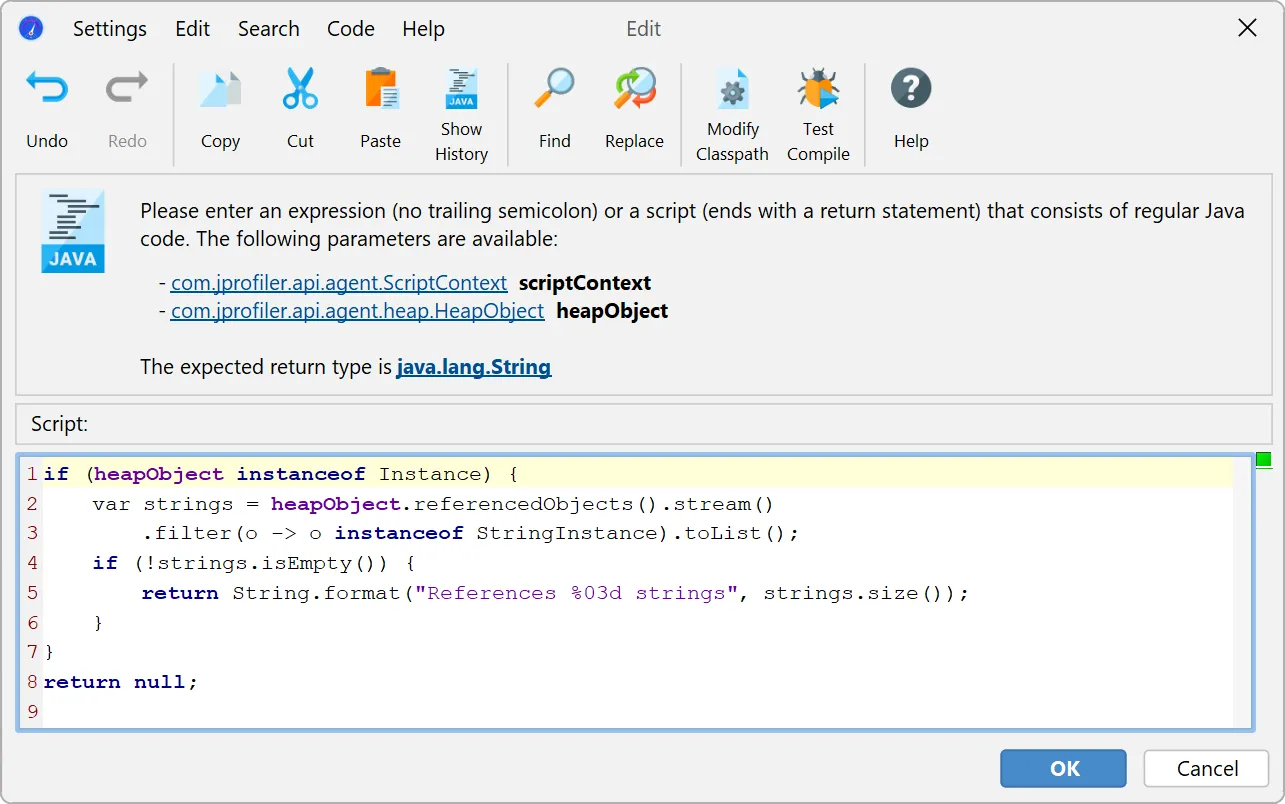The height and width of the screenshot is (804, 1285).
Task: Click the Cancel button
Action: (x=1207, y=768)
